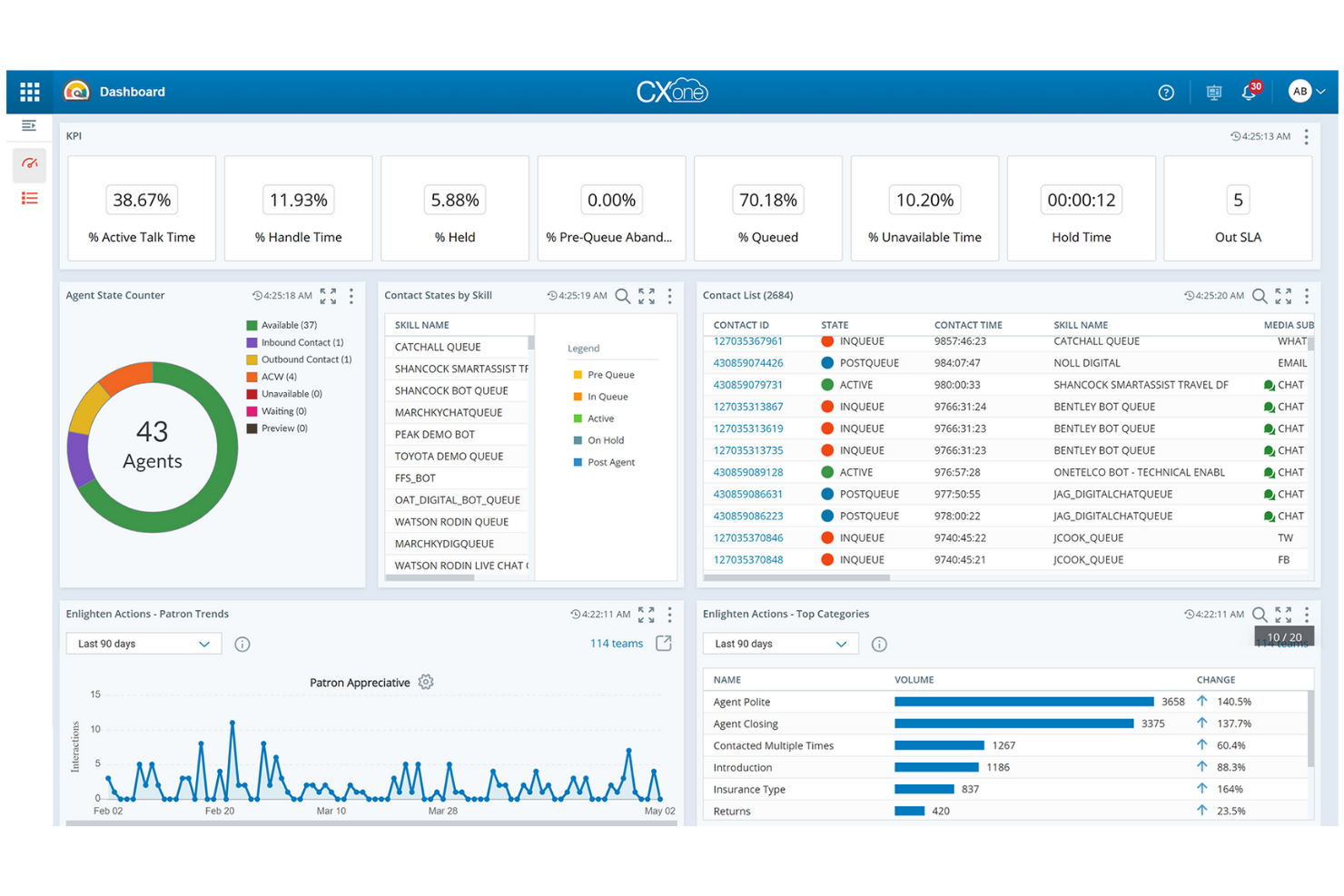Open the KPI panel options menu

click(x=1307, y=136)
